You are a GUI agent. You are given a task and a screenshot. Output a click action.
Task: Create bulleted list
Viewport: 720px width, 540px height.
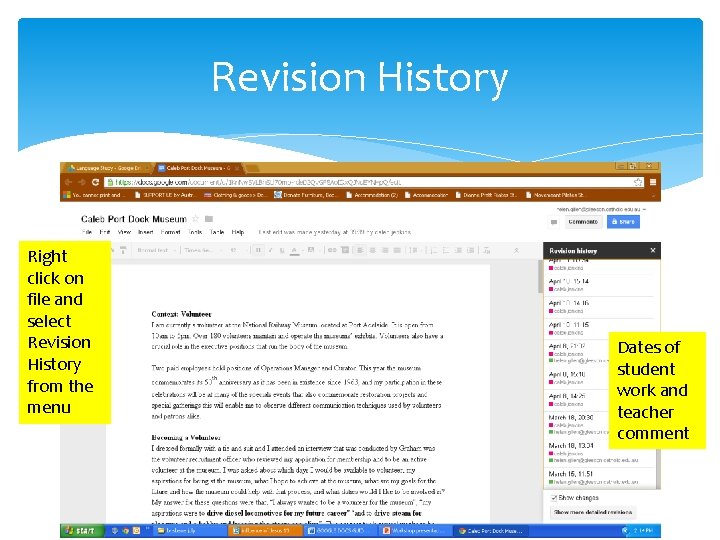tap(446, 250)
